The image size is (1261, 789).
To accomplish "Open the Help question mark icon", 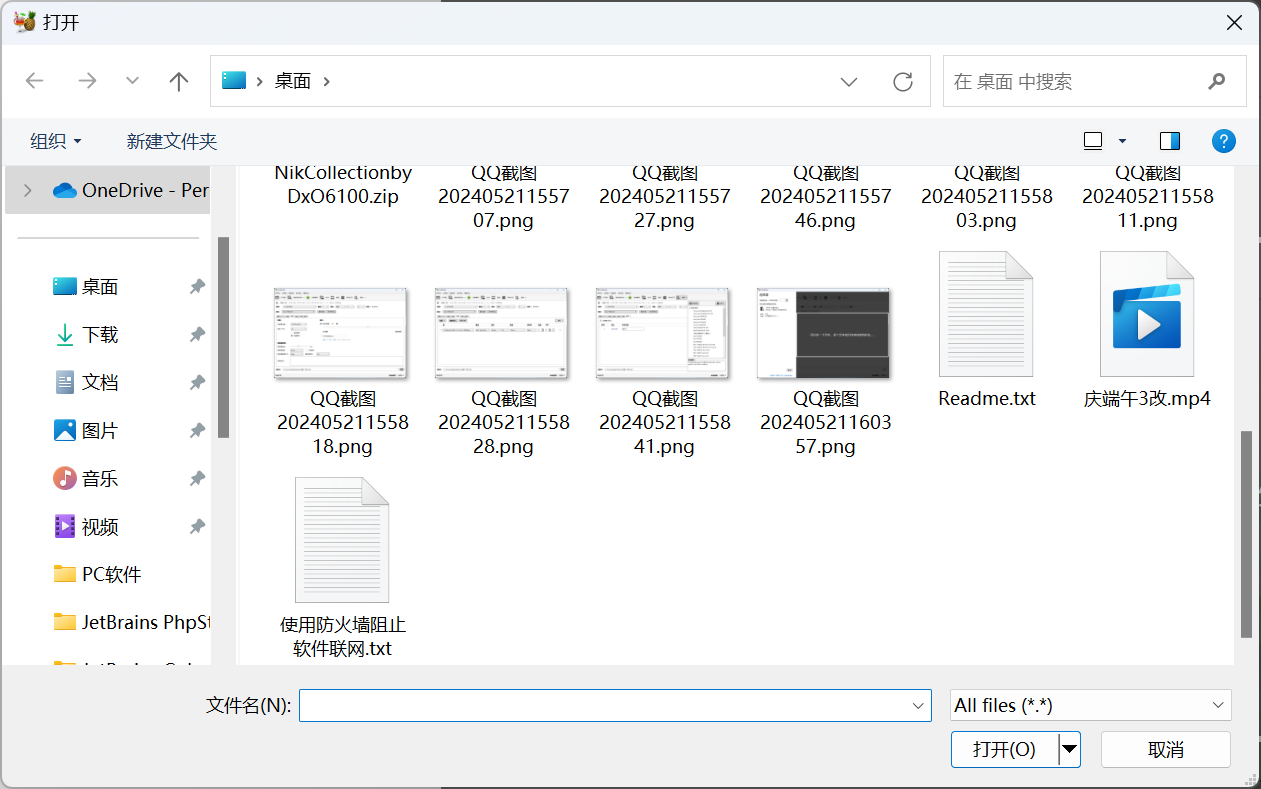I will coord(1223,141).
